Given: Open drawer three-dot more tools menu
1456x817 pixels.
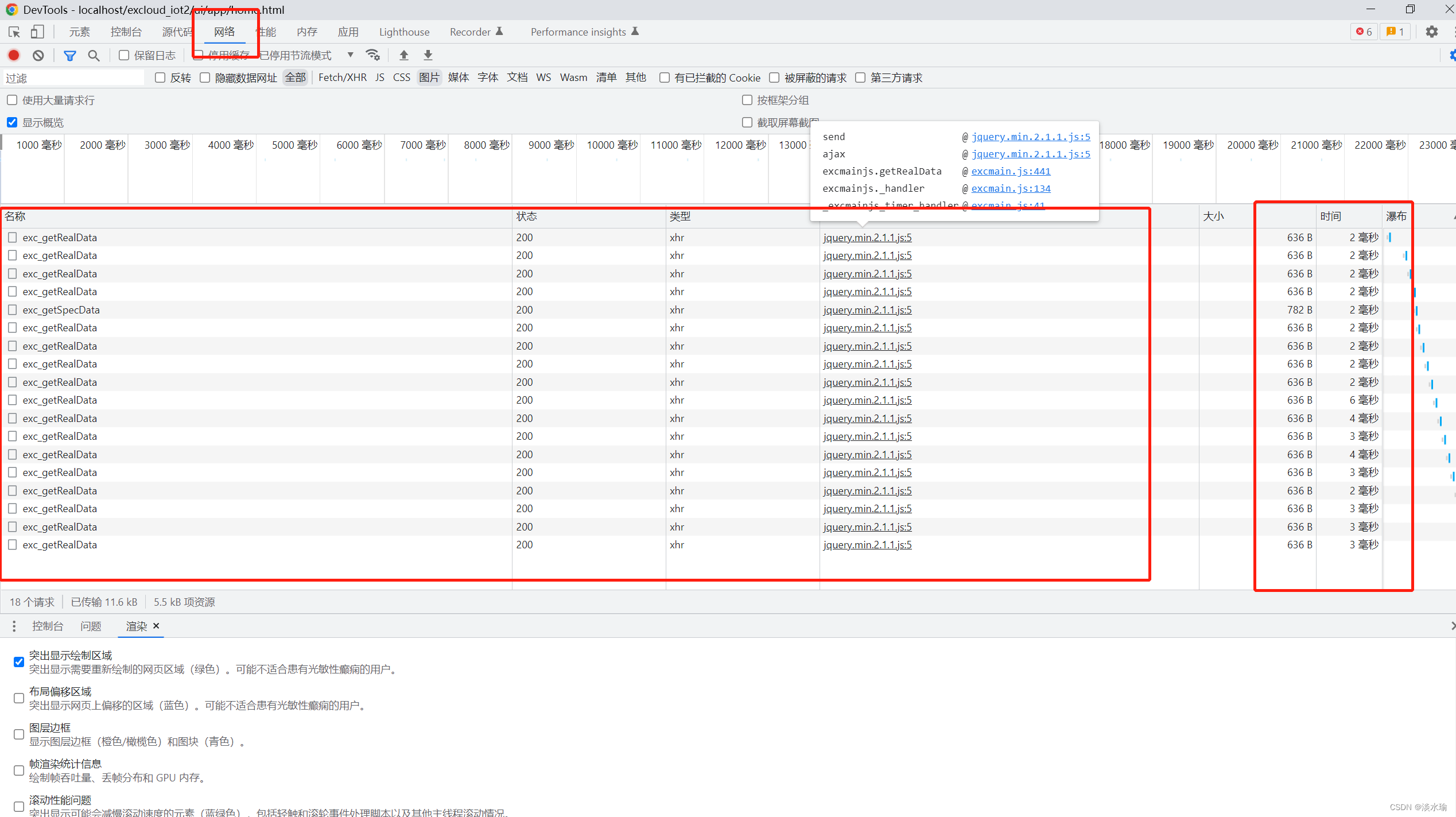Looking at the screenshot, I should click(x=14, y=626).
